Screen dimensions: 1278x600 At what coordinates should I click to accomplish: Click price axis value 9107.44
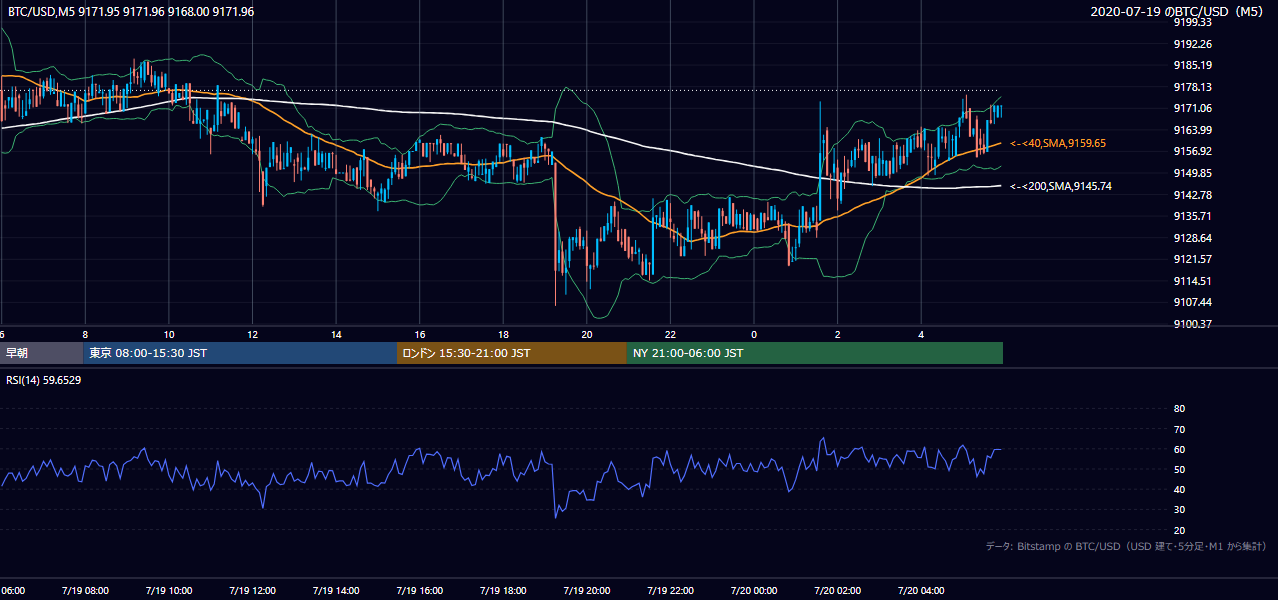[x=1192, y=302]
